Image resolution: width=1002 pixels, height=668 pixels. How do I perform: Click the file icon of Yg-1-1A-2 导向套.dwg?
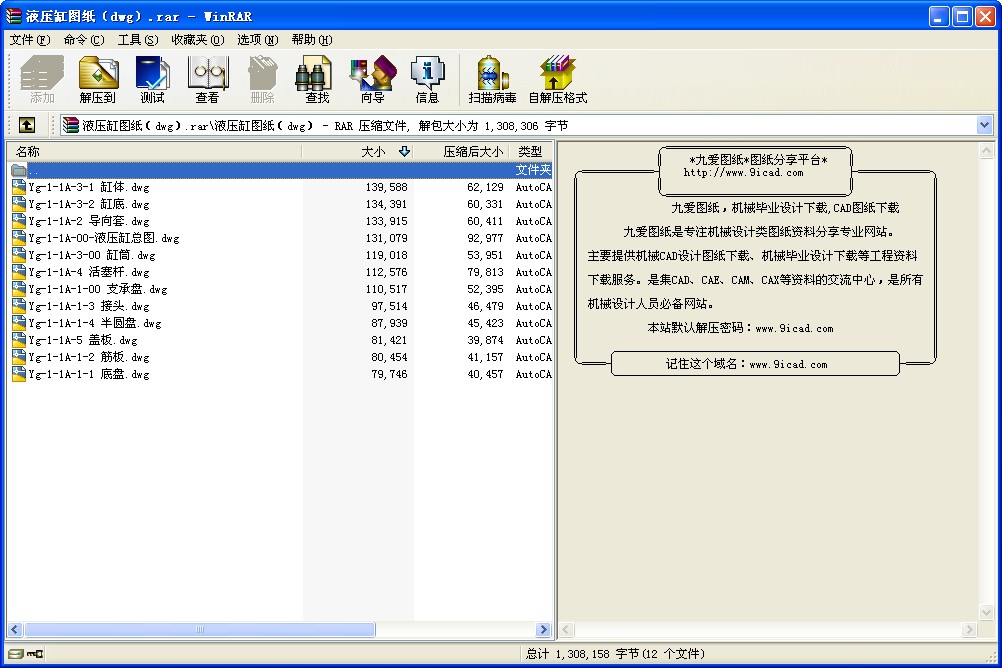pyautogui.click(x=19, y=221)
